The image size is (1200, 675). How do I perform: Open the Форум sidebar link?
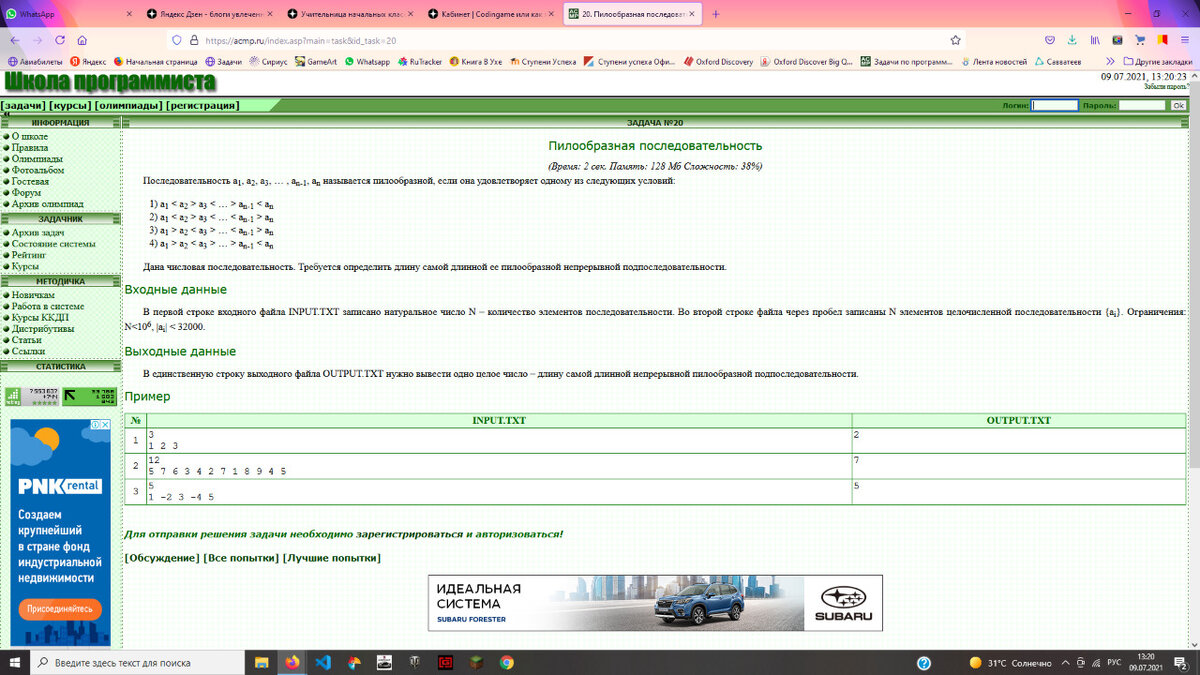(x=26, y=192)
